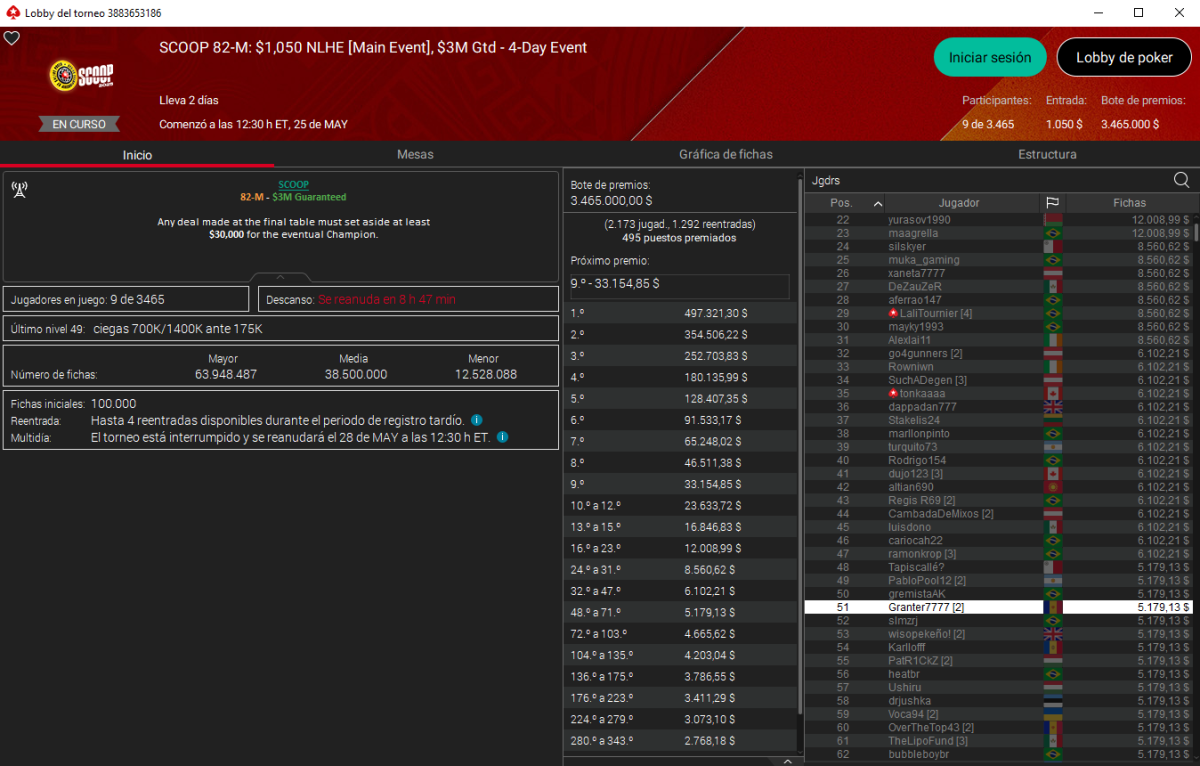Screen dimensions: 1200x766
Task: Select player row Granter7777 [2]
Action: tap(999, 607)
